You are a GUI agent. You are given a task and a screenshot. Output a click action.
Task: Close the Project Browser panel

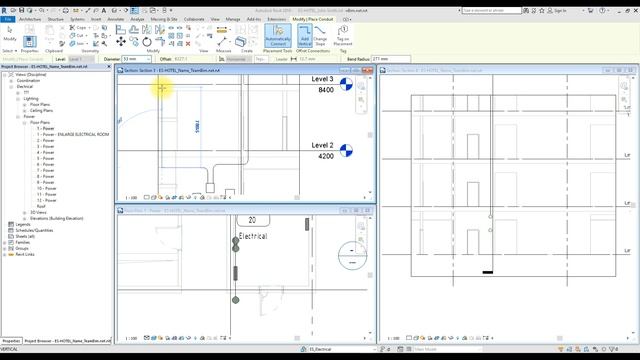tap(109, 67)
